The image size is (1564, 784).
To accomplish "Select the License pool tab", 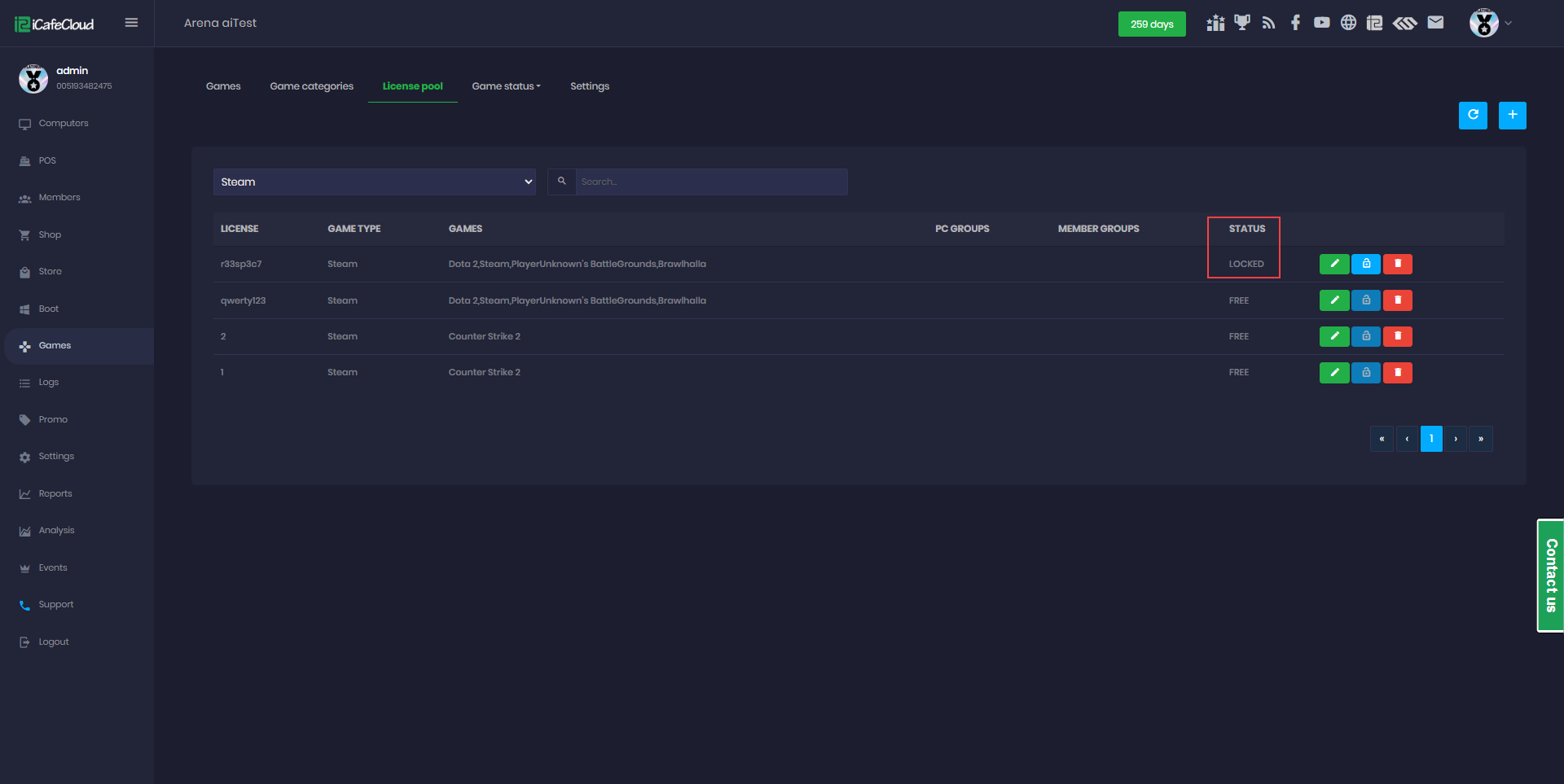I will tap(413, 86).
